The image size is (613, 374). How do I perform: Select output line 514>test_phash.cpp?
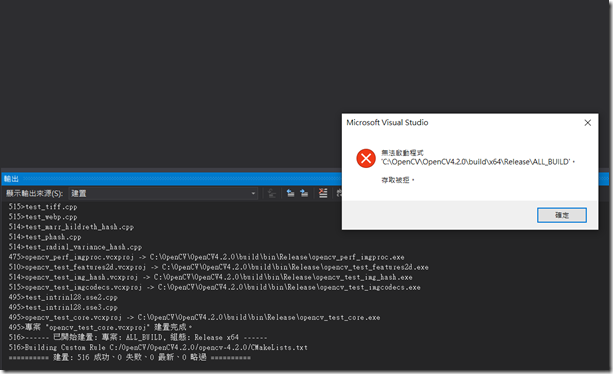[45, 237]
